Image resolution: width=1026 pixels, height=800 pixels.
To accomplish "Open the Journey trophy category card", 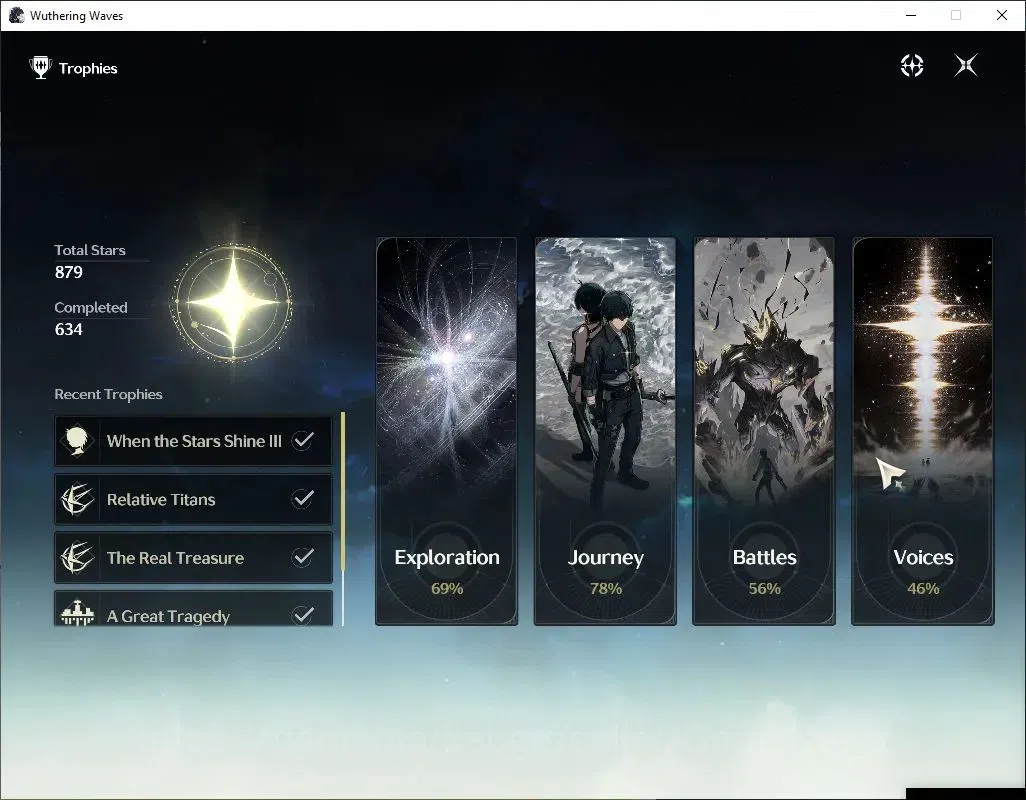I will point(605,431).
